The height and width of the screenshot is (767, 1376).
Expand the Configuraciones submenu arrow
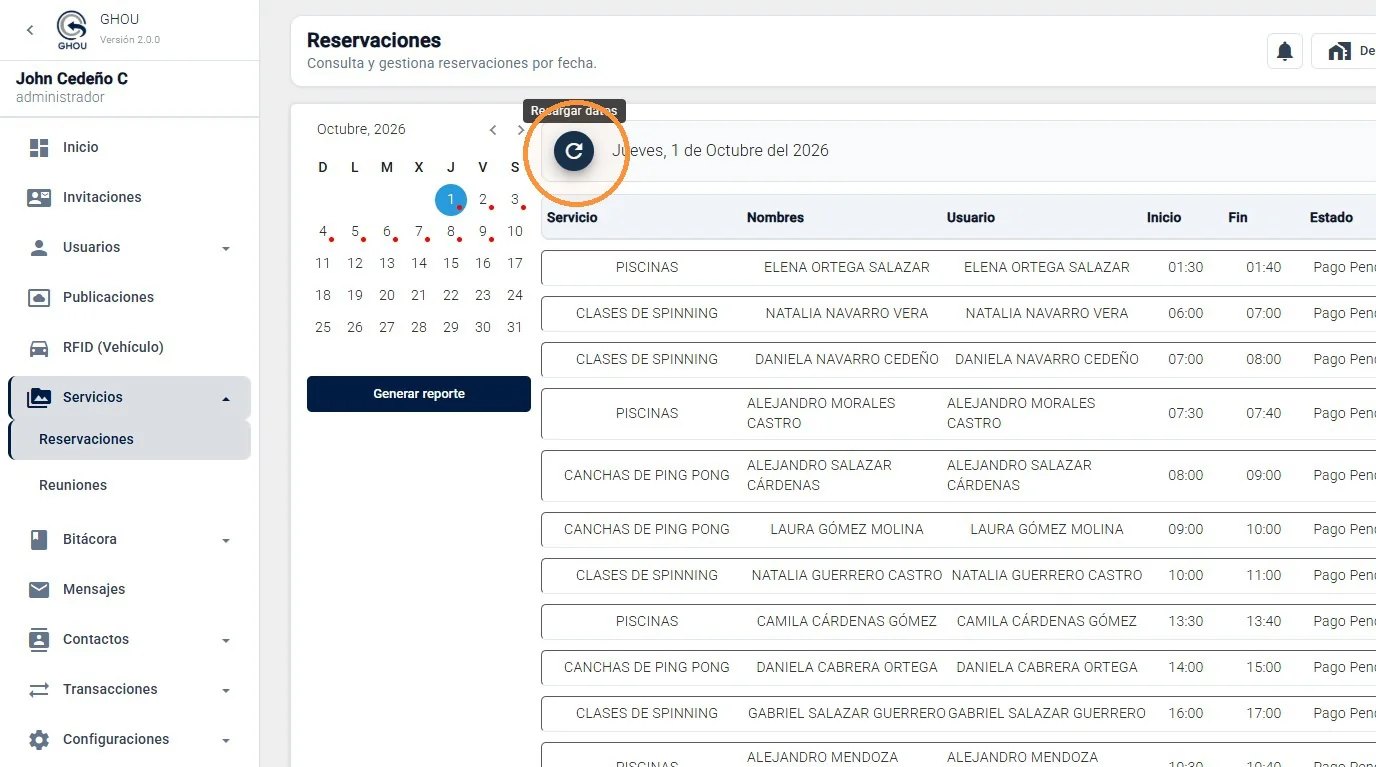(226, 741)
